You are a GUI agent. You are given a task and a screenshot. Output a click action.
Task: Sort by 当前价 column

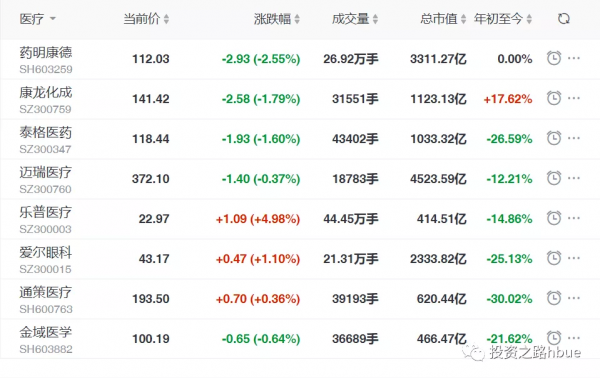pyautogui.click(x=146, y=19)
